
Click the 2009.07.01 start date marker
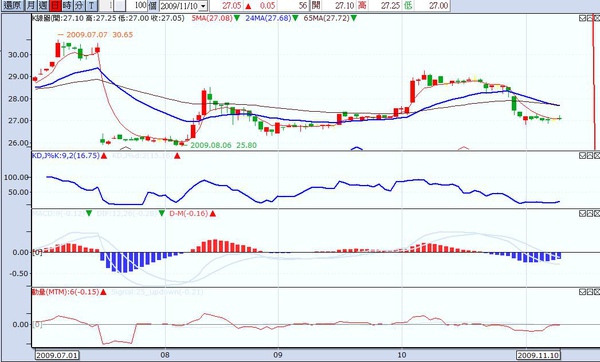coord(57,355)
